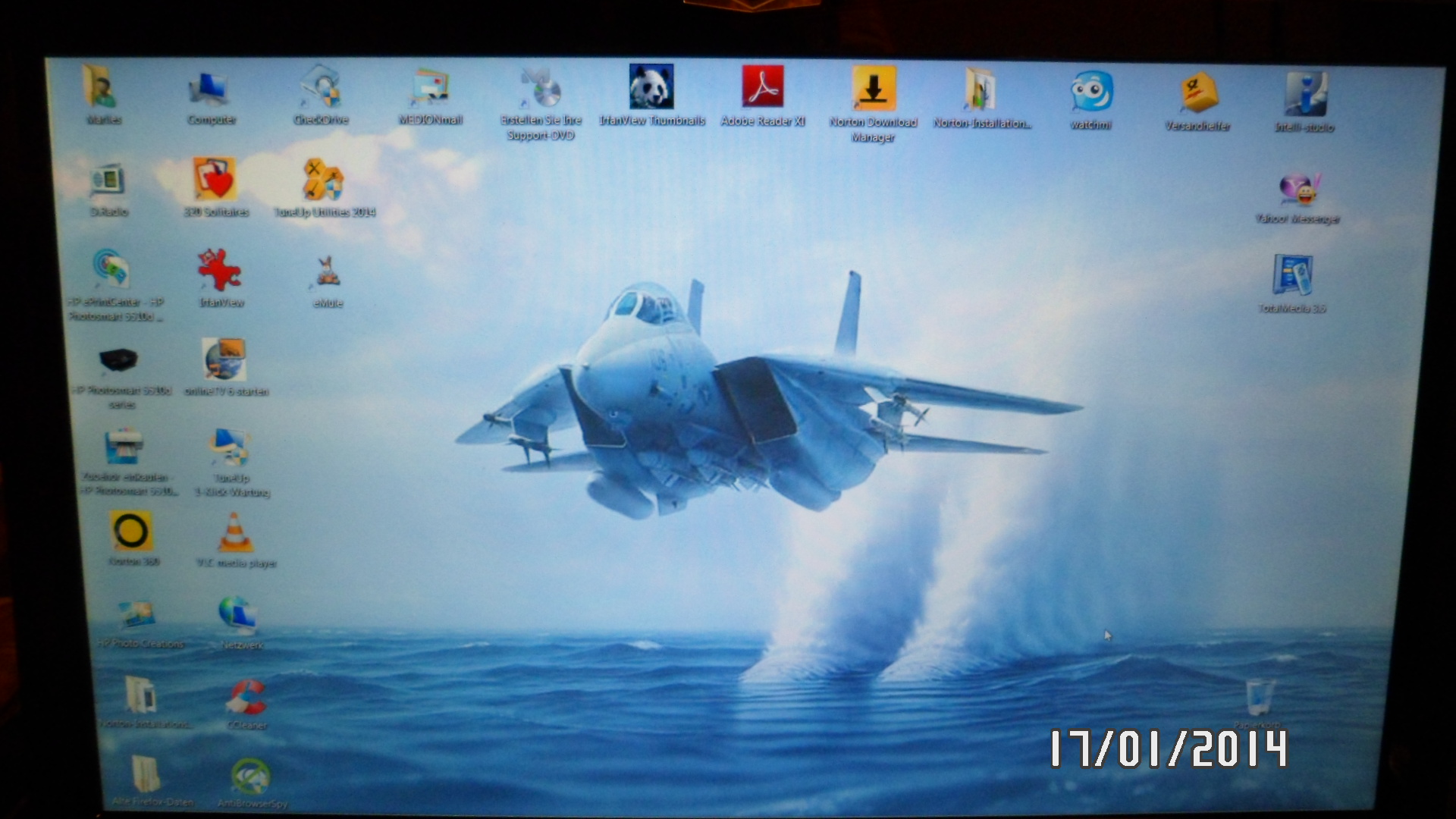Launch 320 Solitaires card game
This screenshot has width=1456, height=819.
coord(215,187)
